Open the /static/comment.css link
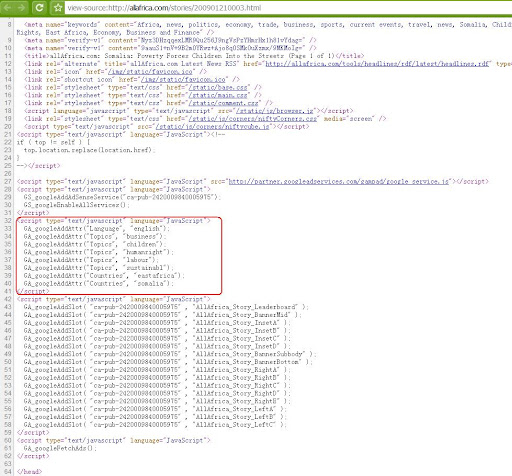The height and width of the screenshot is (476, 512). [223, 103]
